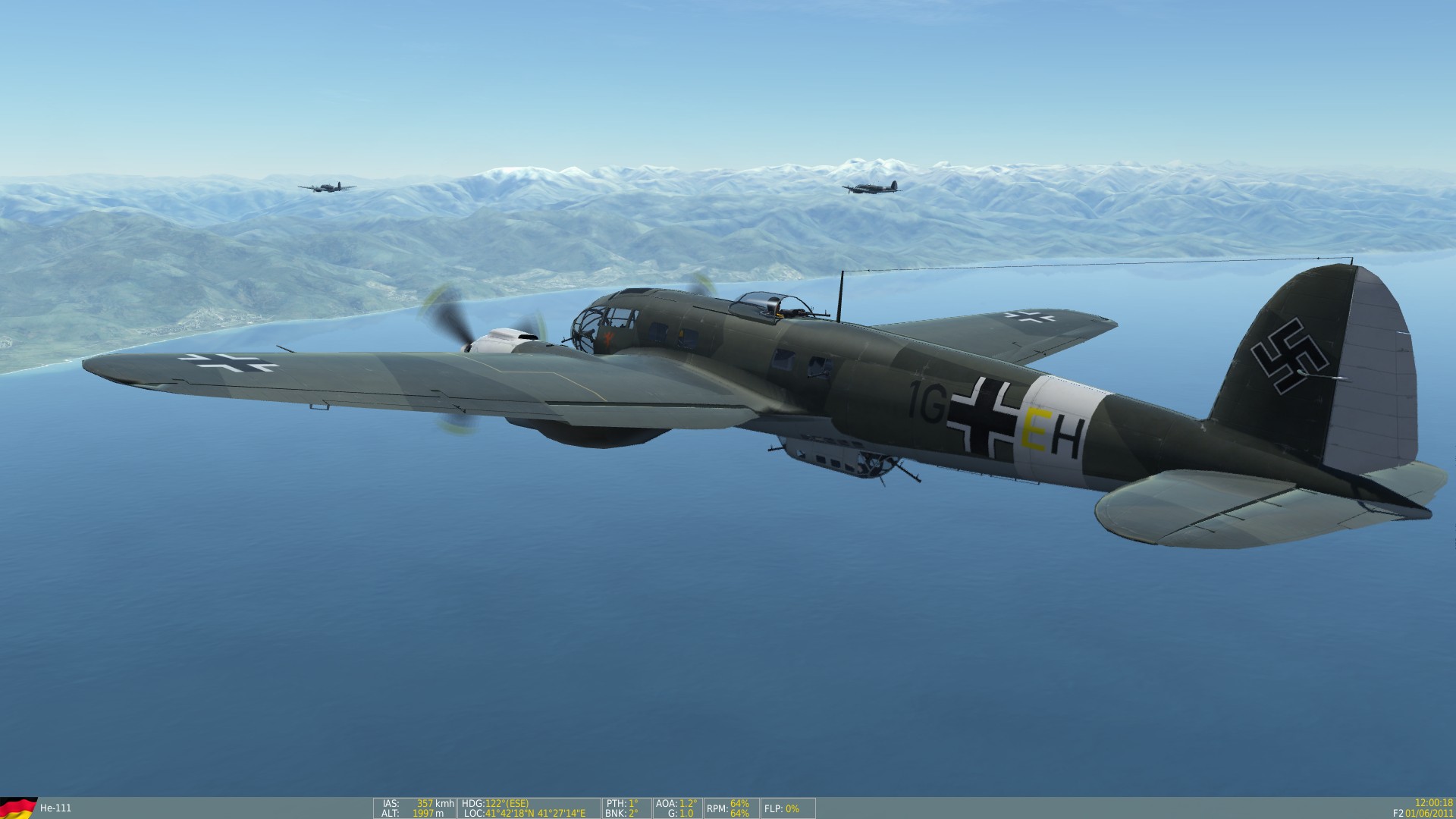The image size is (1456, 819).
Task: Click the FLP 0% flaps indicator
Action: (782, 808)
